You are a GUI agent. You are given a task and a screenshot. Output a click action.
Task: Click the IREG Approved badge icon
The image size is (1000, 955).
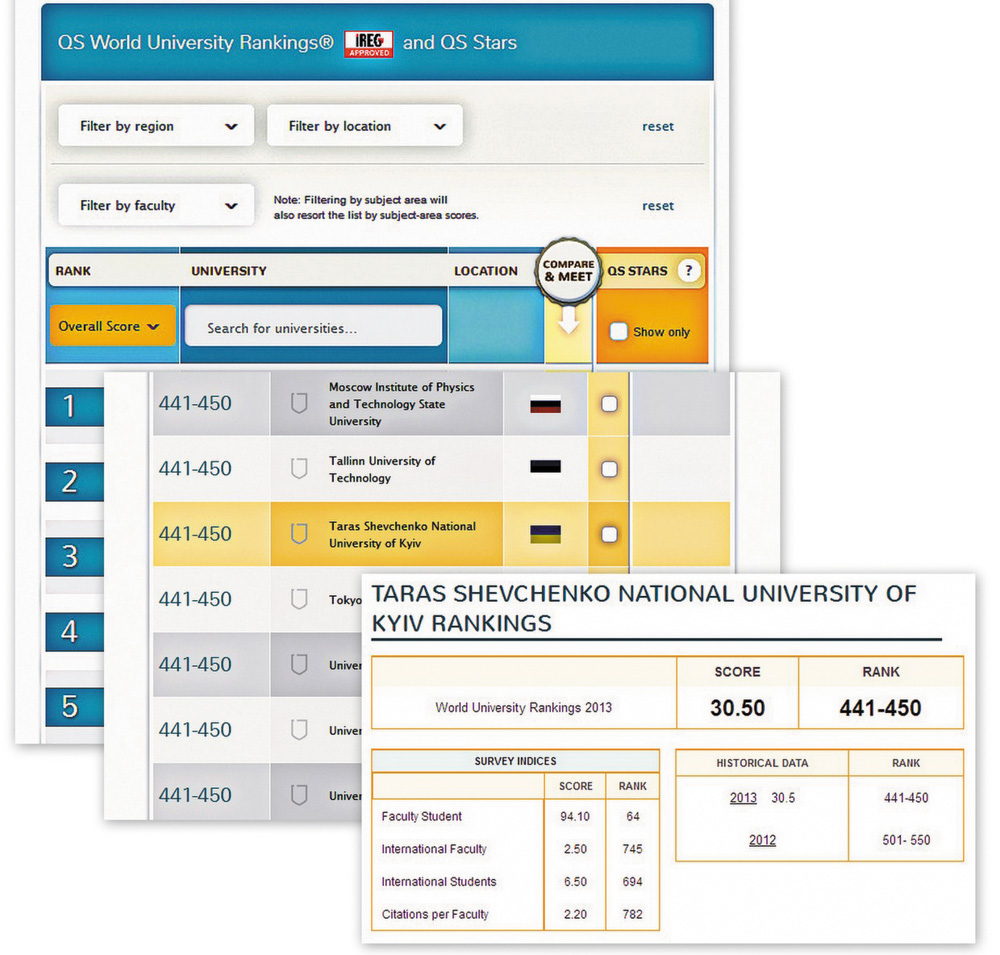tap(368, 44)
